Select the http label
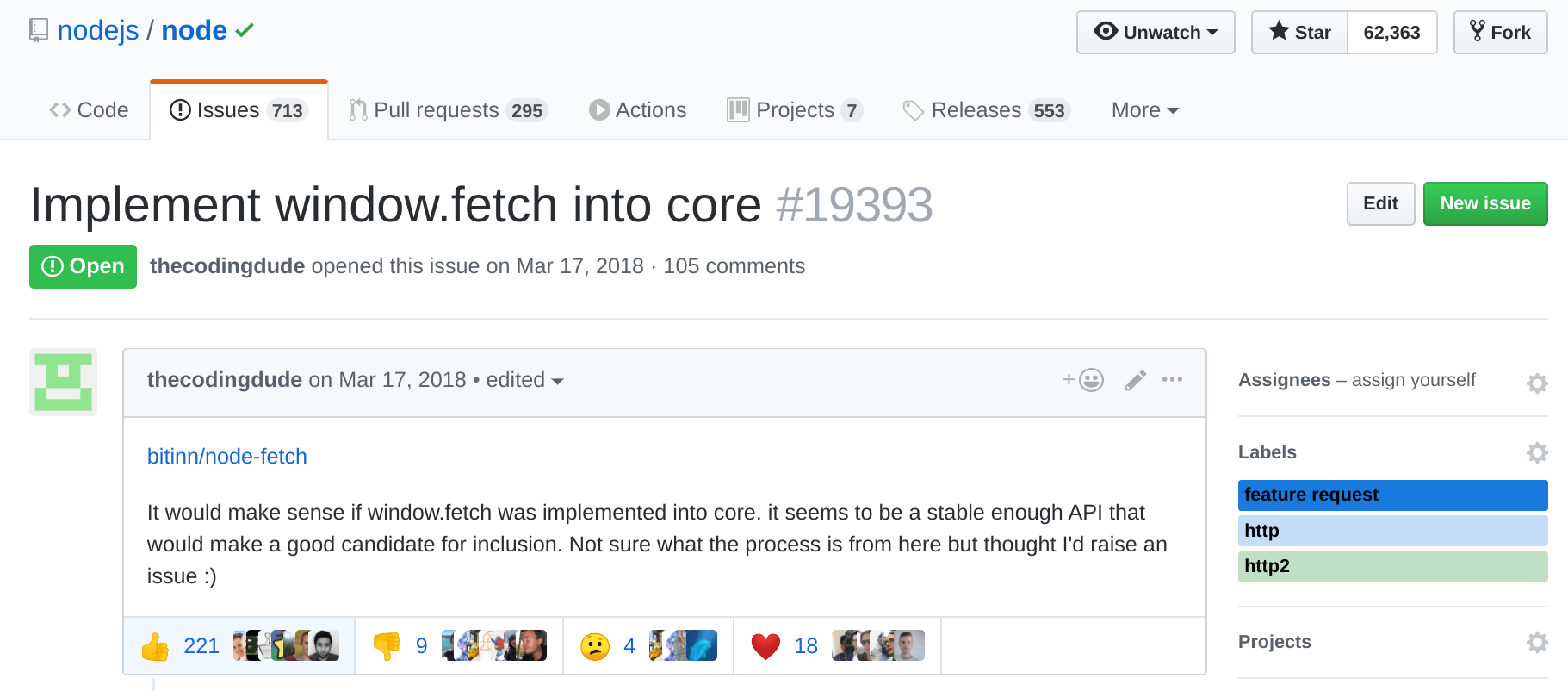1568x691 pixels. [x=1392, y=531]
